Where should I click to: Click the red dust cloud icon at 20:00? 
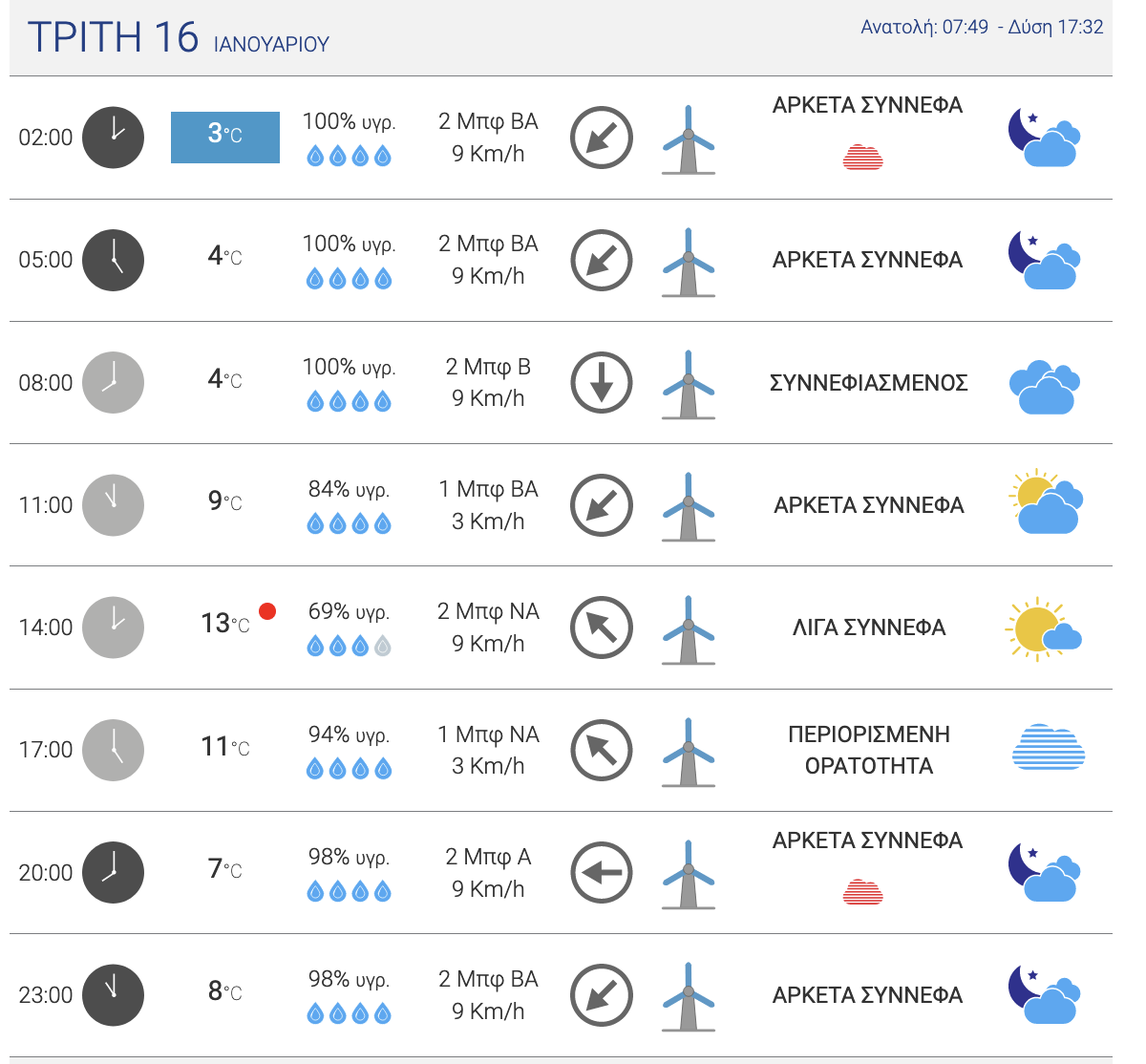coord(863,892)
